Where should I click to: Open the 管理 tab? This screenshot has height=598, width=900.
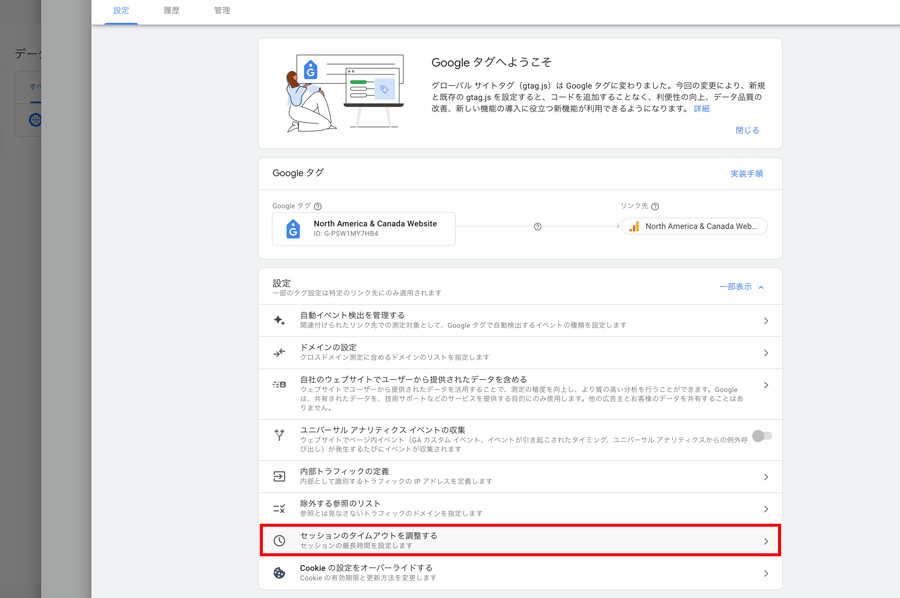pyautogui.click(x=222, y=10)
